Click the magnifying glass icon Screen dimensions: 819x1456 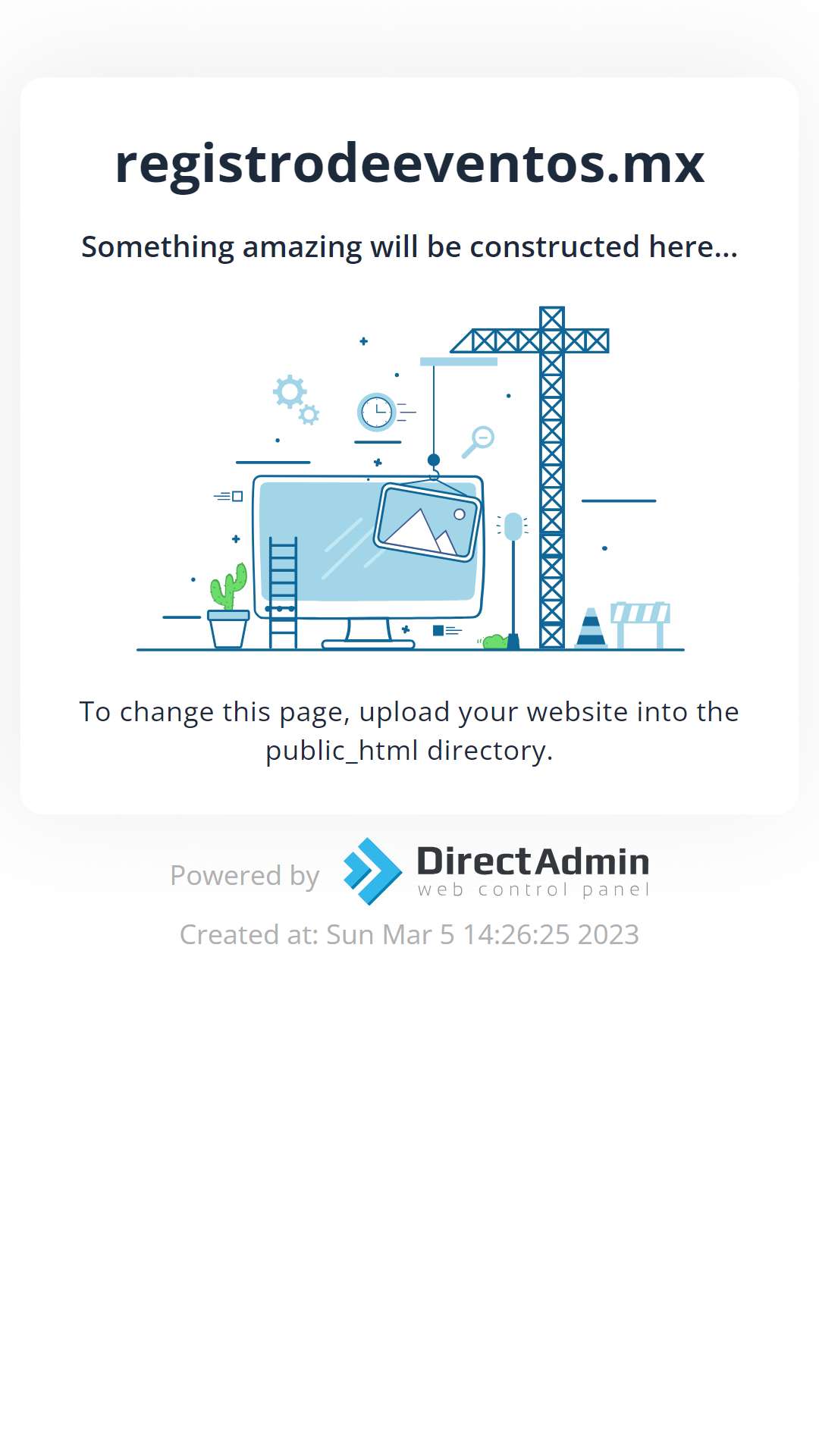tap(479, 441)
